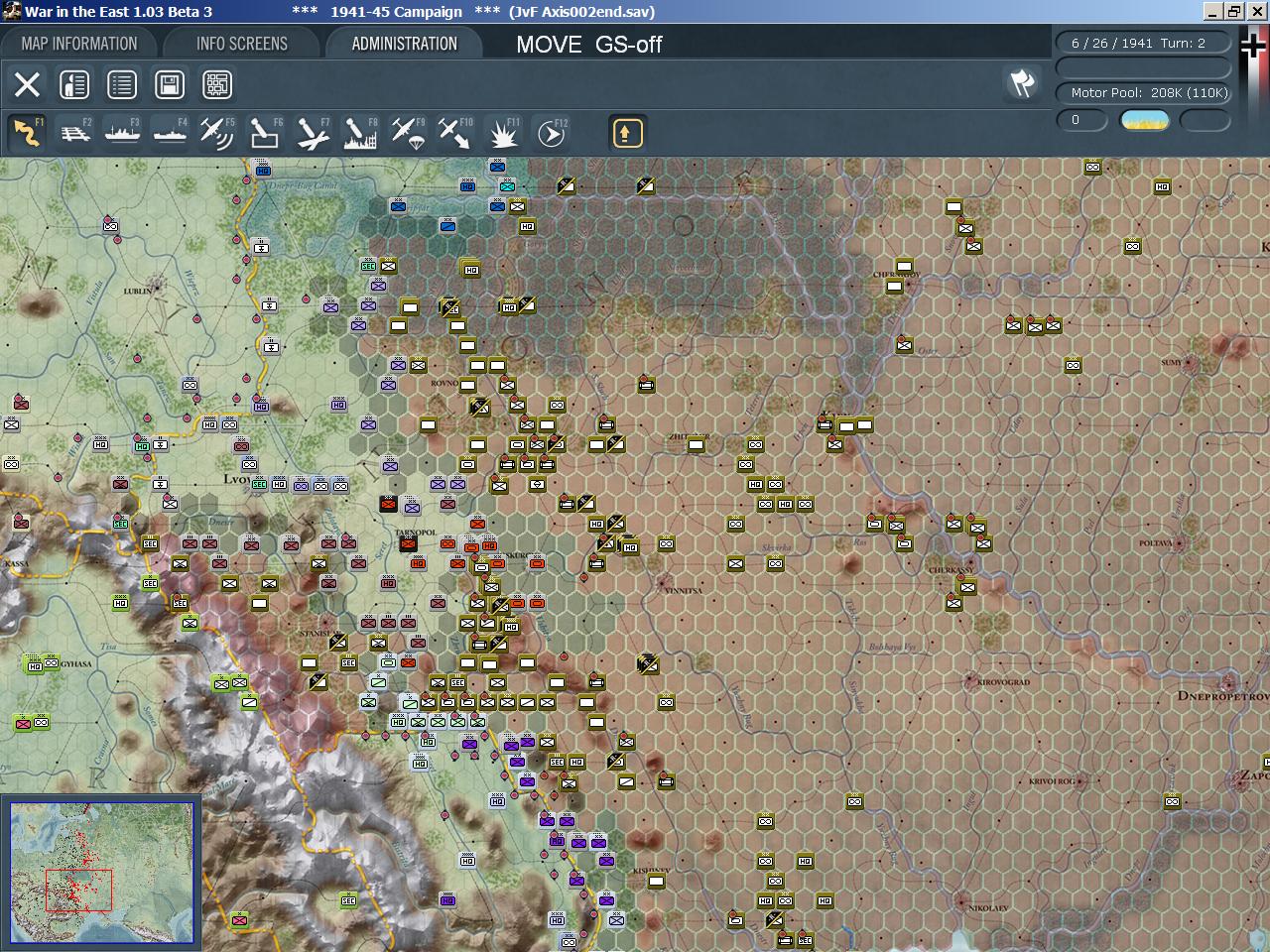1270x952 pixels.
Task: Click the Kishinev city label
Action: pos(651,871)
